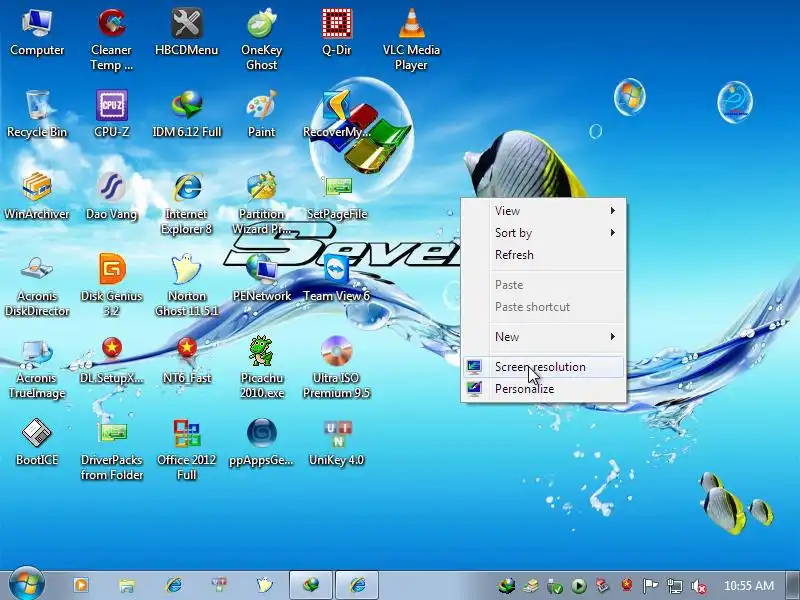Expand the New submenu

pos(543,337)
